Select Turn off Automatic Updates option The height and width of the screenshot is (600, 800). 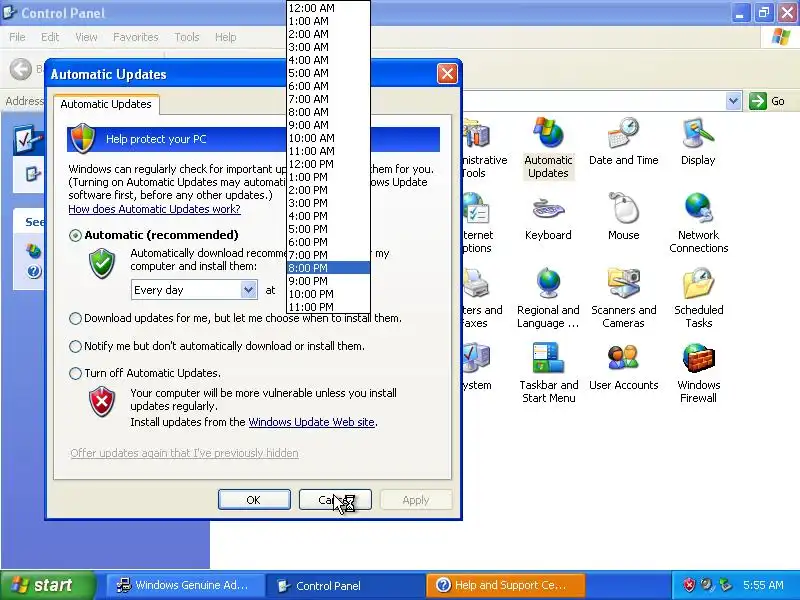tap(75, 373)
